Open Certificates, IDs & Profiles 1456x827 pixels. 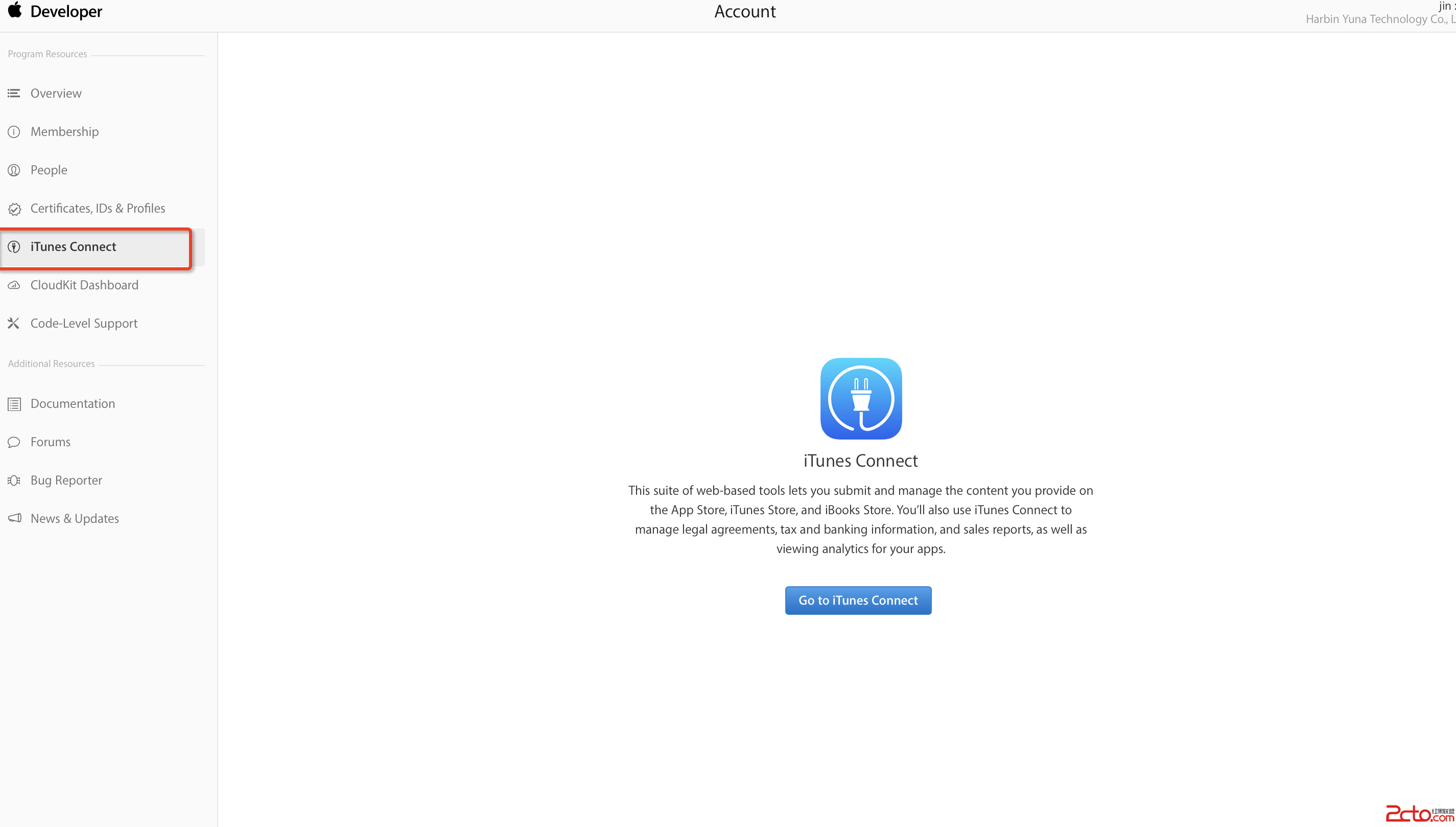(98, 209)
